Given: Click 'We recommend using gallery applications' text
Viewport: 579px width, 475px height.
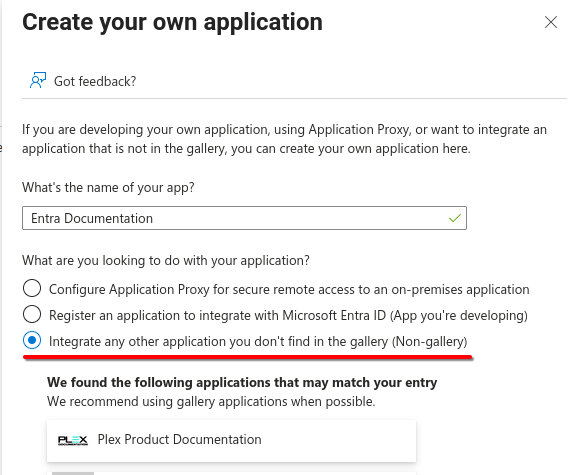Looking at the screenshot, I should (x=211, y=401).
